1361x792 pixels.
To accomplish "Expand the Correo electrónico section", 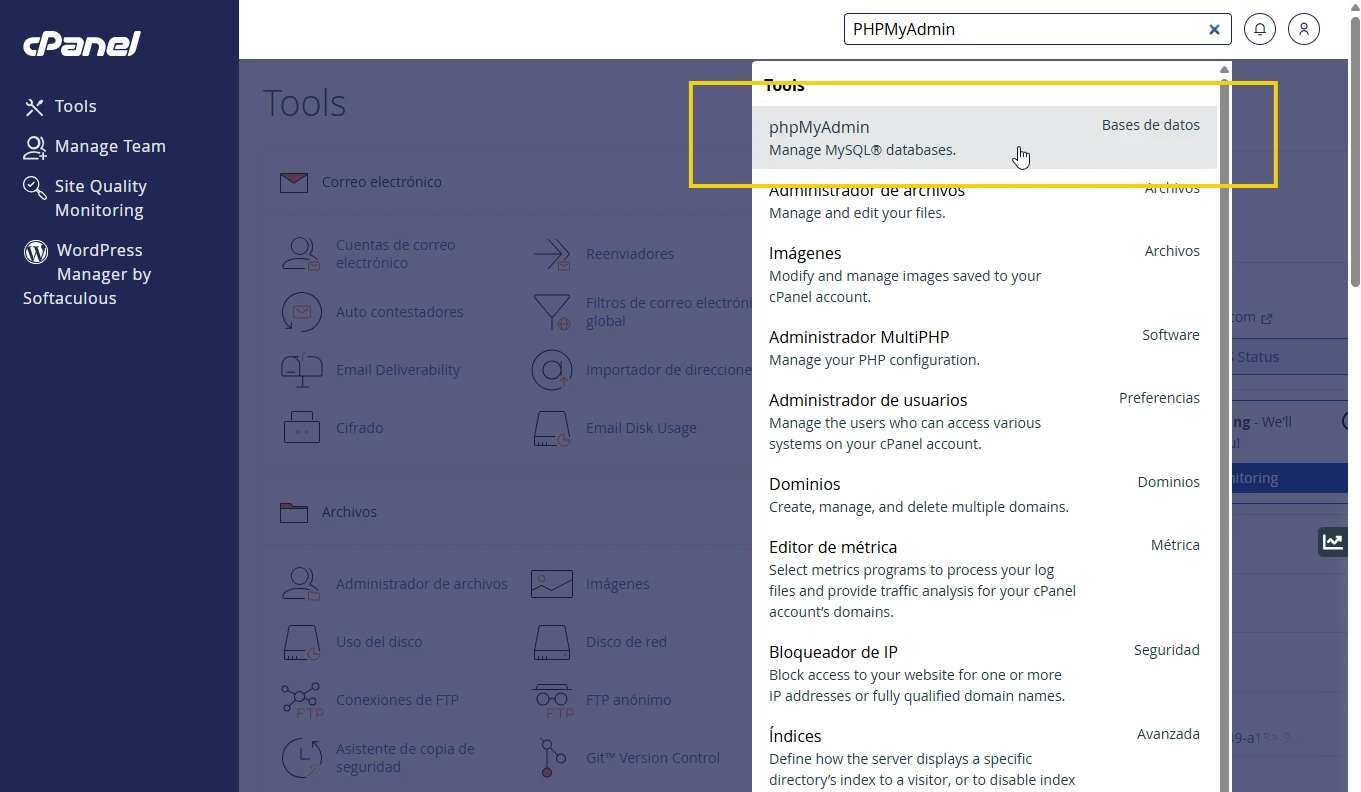I will [378, 181].
